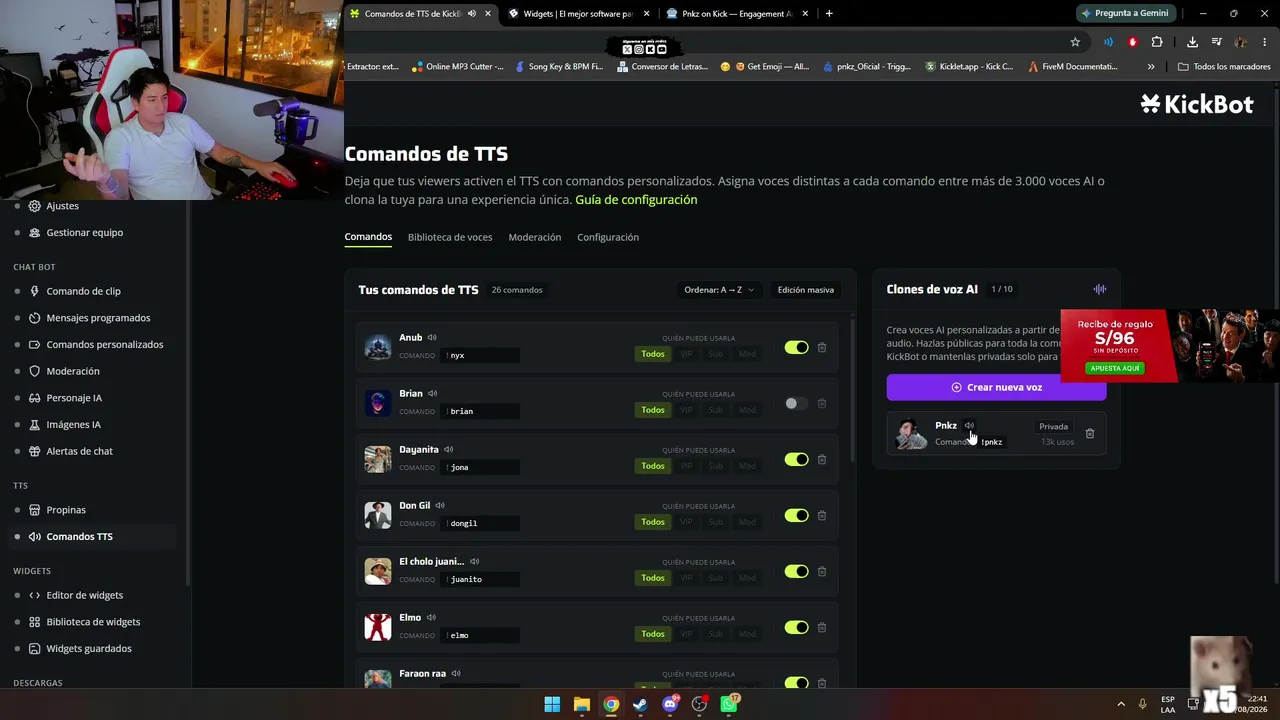The image size is (1280, 720).
Task: Open the Chrome extensions puzzle icon
Action: [1157, 42]
